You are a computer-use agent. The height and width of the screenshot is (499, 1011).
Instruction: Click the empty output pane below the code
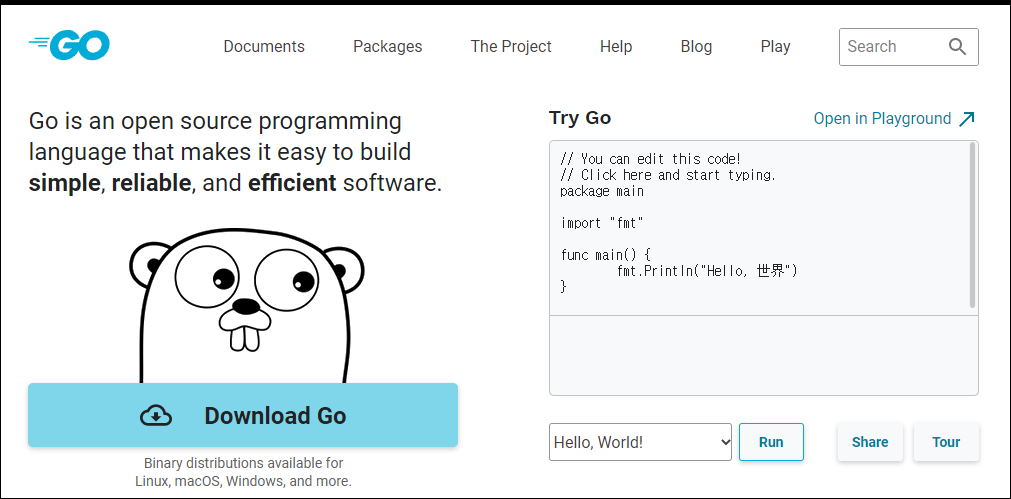763,355
